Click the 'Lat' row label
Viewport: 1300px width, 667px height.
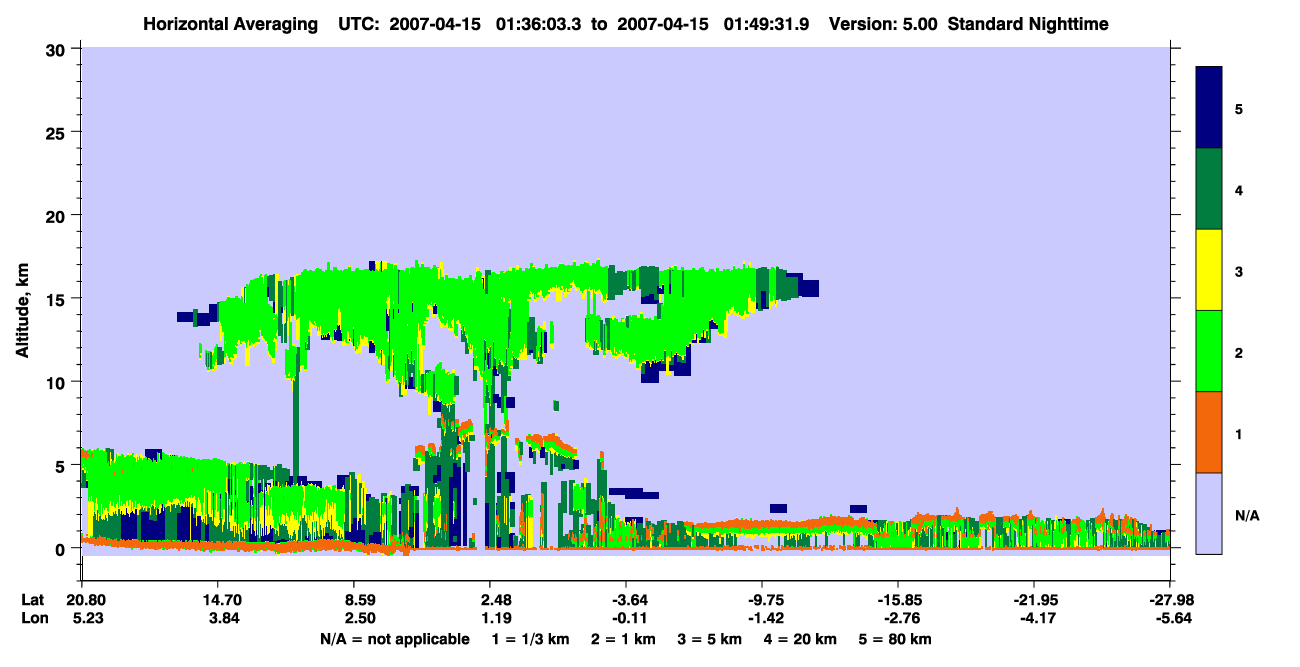[32, 600]
